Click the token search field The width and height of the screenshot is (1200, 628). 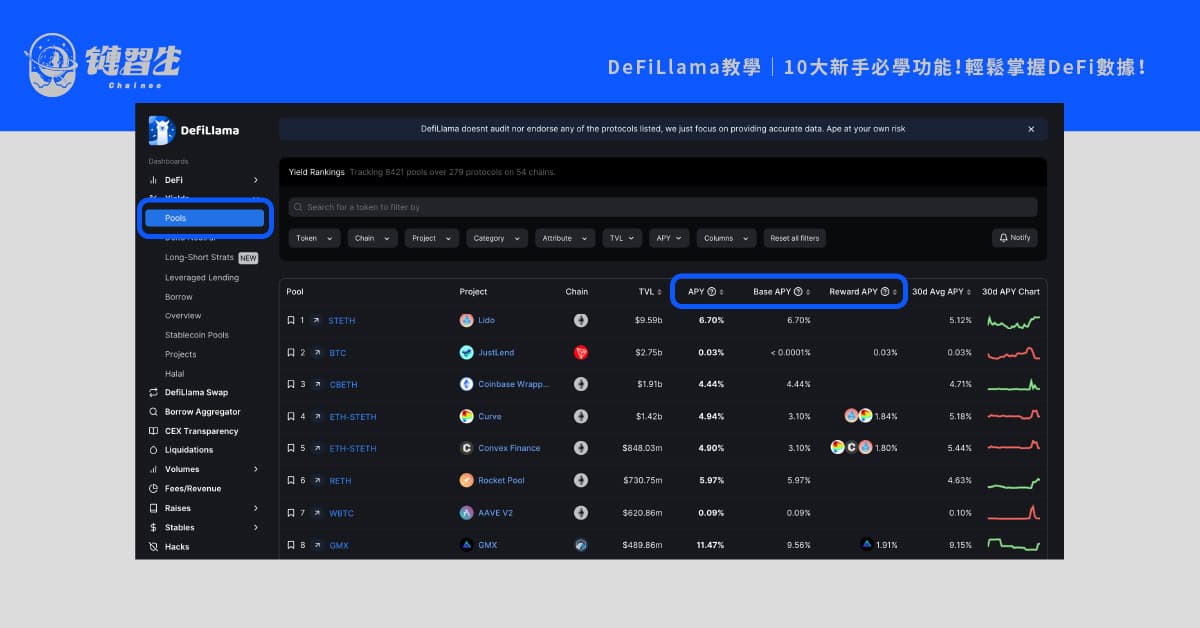(663, 207)
